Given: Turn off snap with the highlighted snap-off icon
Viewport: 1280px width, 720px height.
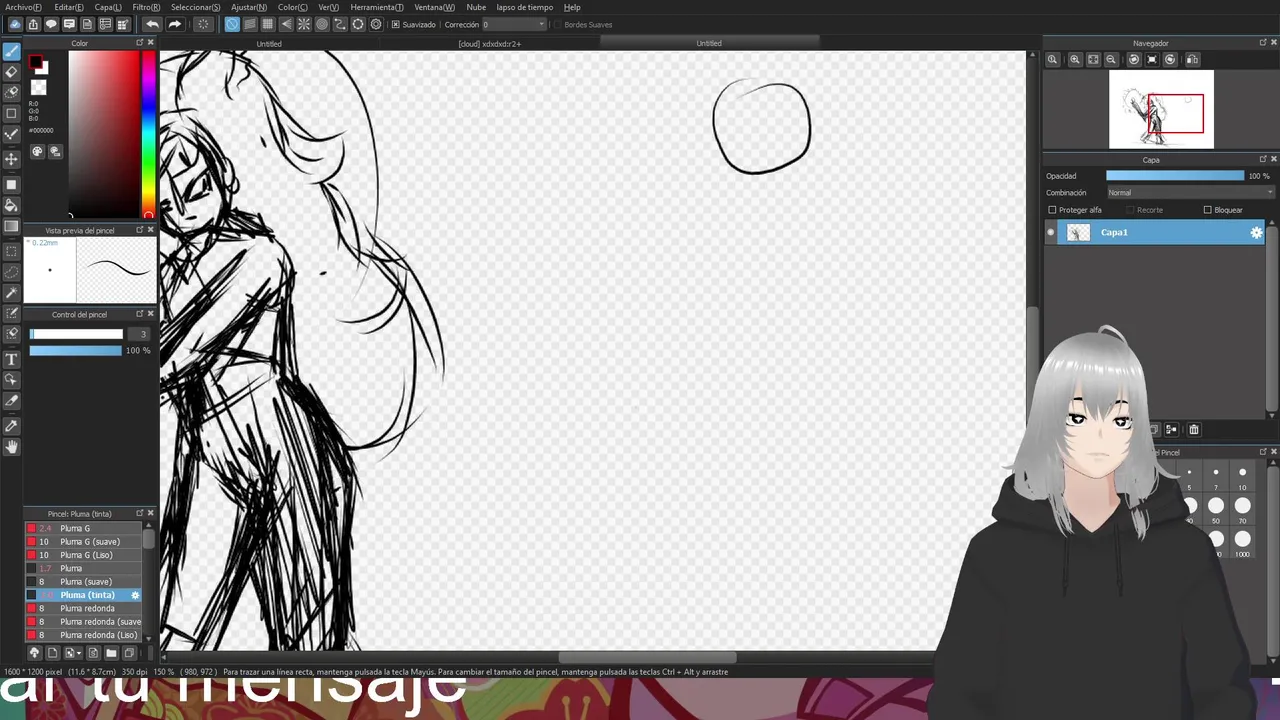Looking at the screenshot, I should tap(232, 24).
